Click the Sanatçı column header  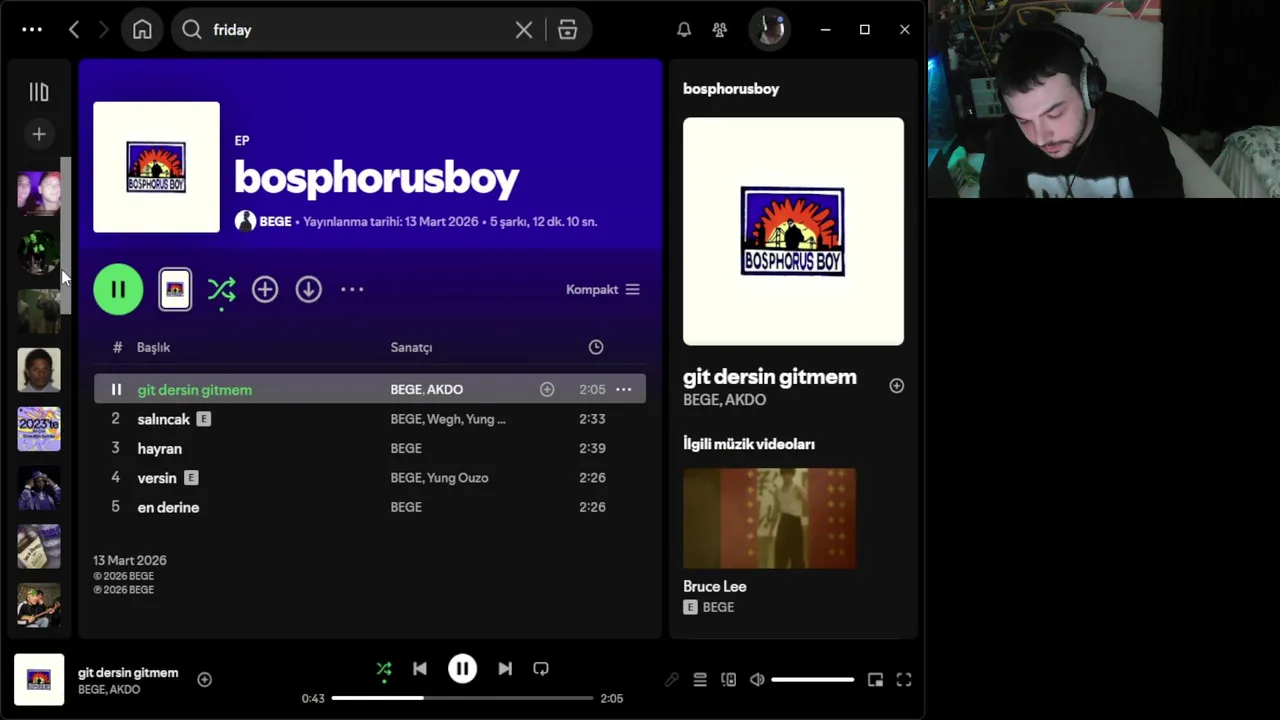pyautogui.click(x=411, y=347)
